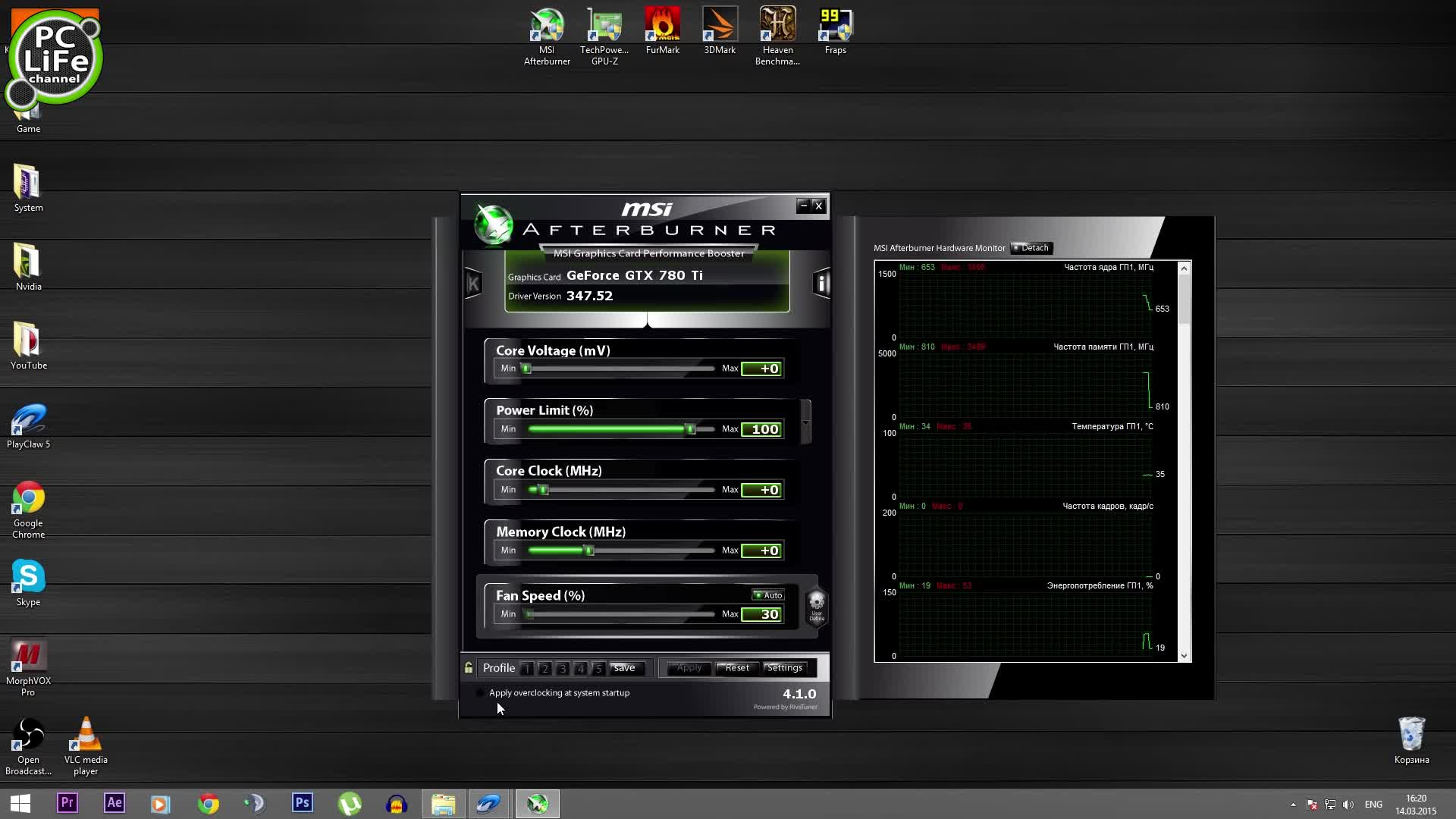Open the Kombustor K side button

tap(473, 284)
